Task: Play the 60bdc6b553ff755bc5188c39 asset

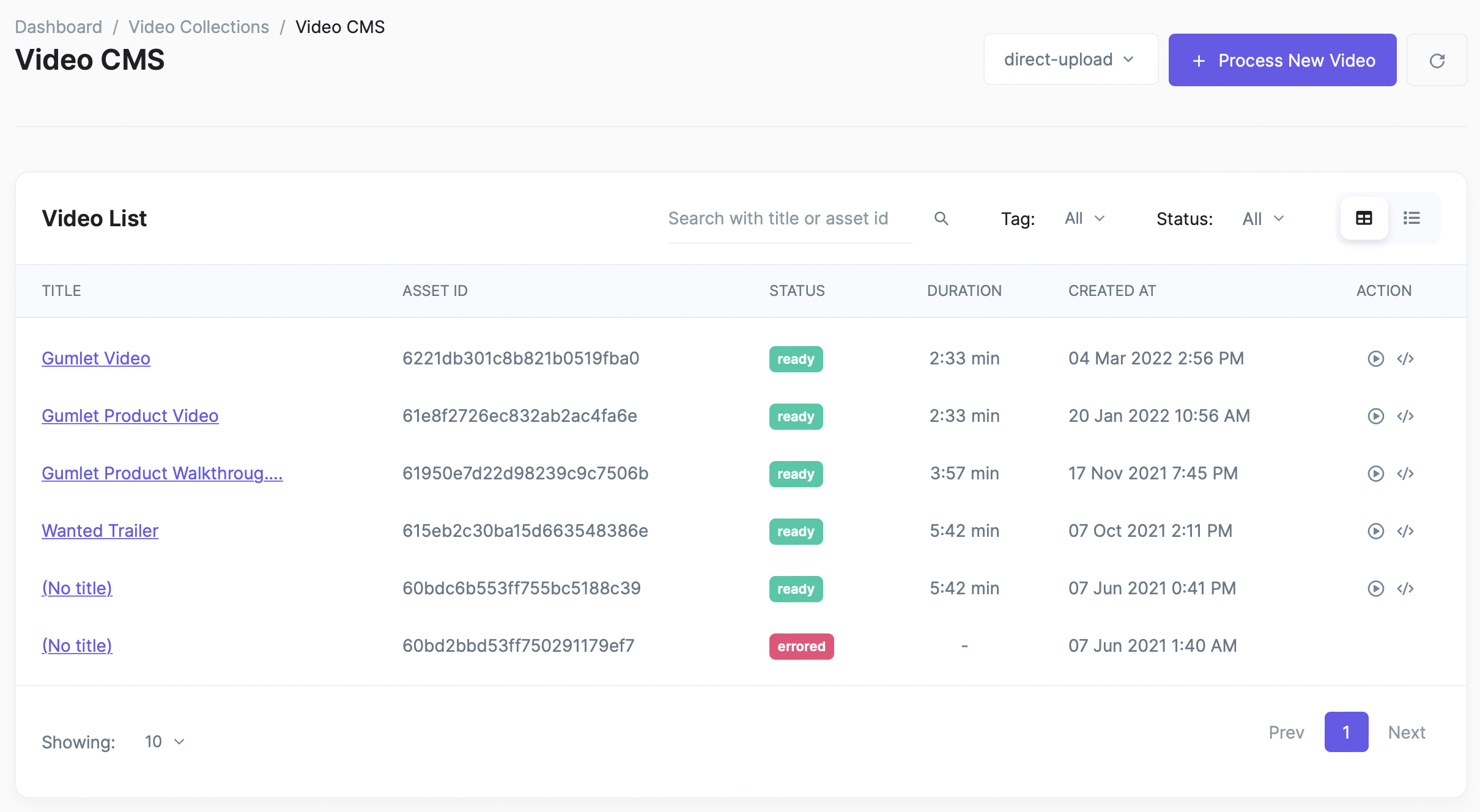Action: [x=1375, y=589]
